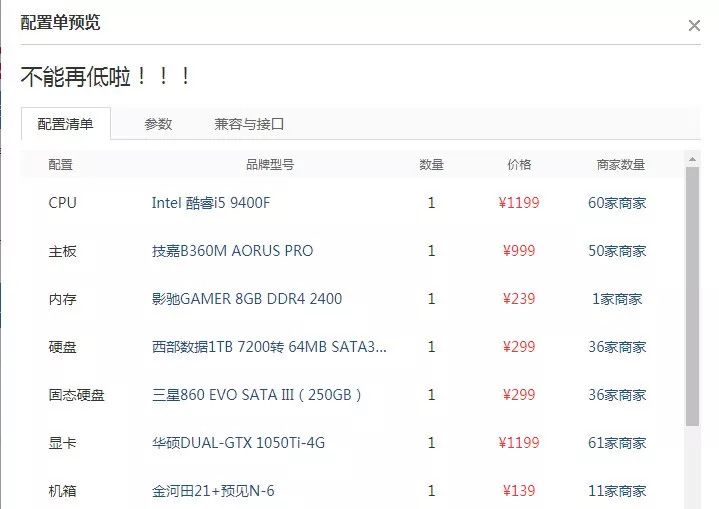Open 三星860 EVO SATA III link

point(256,395)
